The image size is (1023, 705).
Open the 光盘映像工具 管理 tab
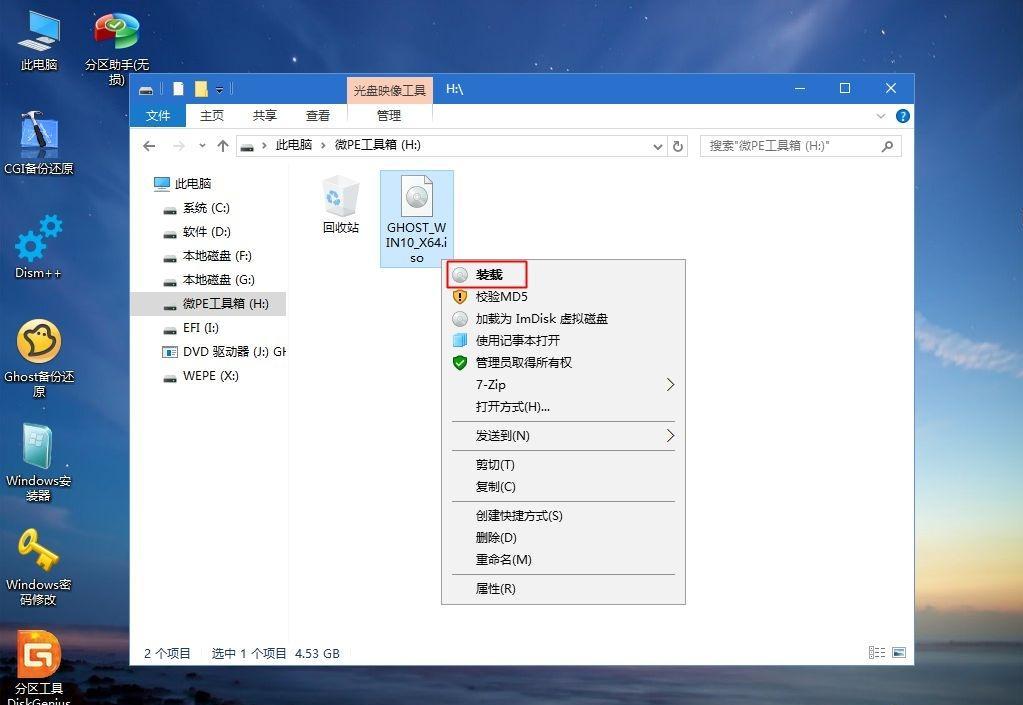point(388,115)
